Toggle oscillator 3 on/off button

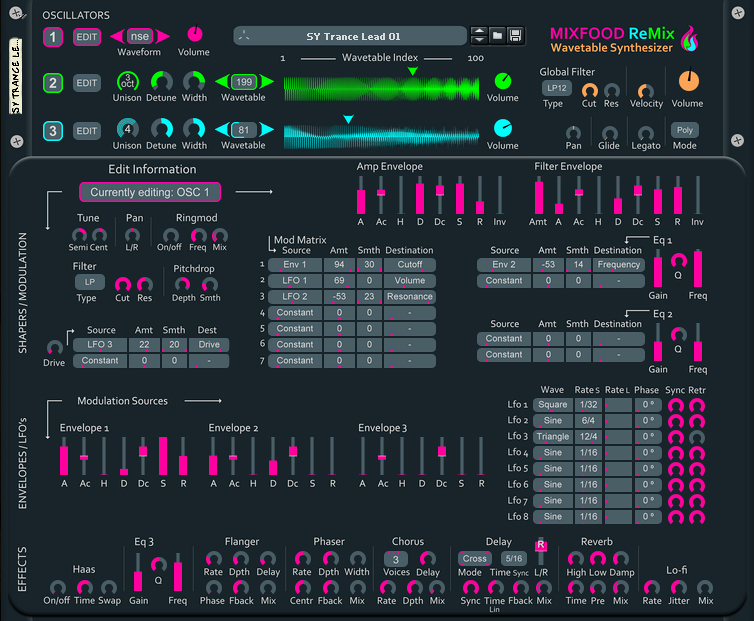click(53, 131)
